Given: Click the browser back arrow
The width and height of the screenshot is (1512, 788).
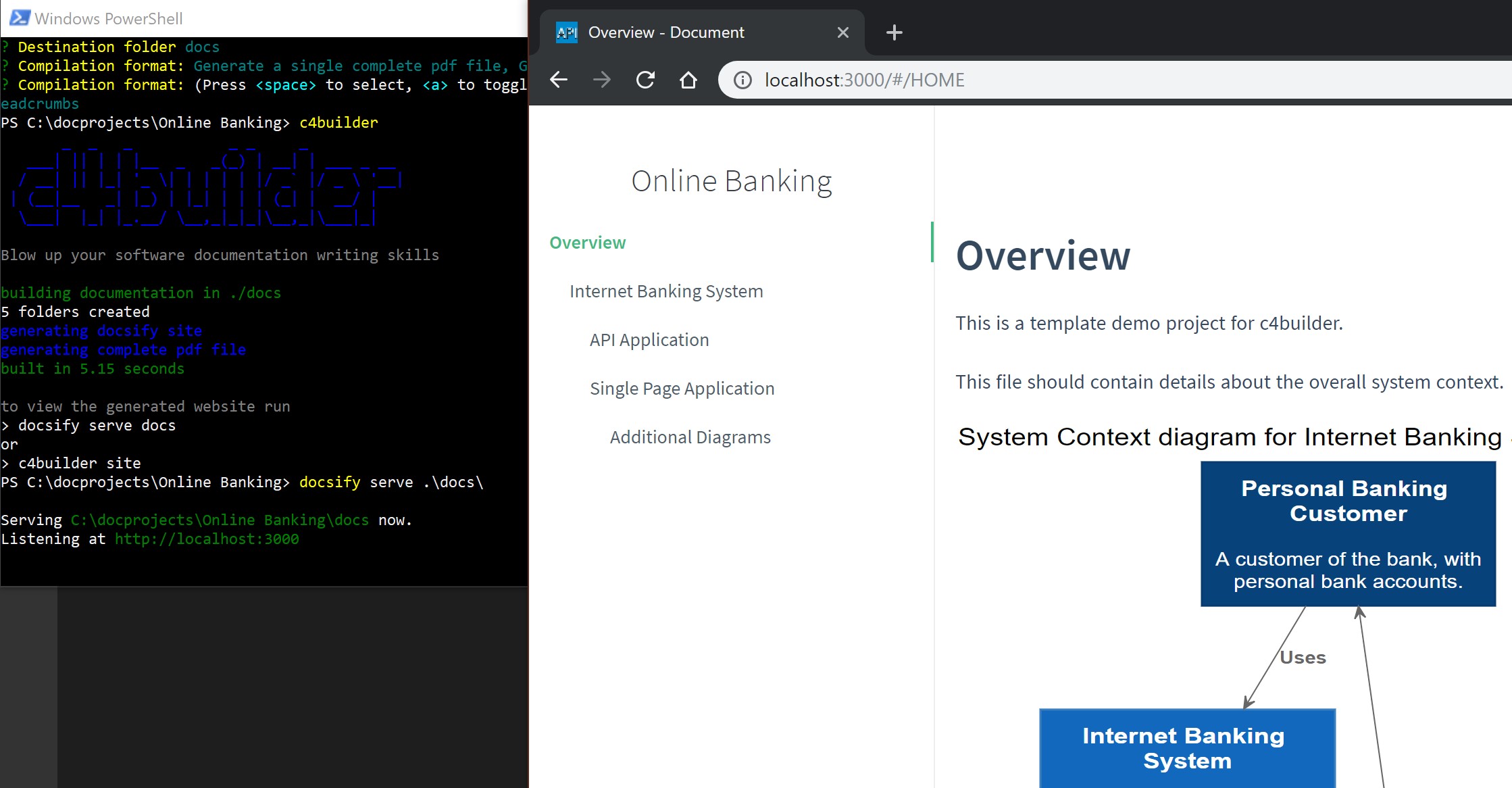Looking at the screenshot, I should 559,80.
